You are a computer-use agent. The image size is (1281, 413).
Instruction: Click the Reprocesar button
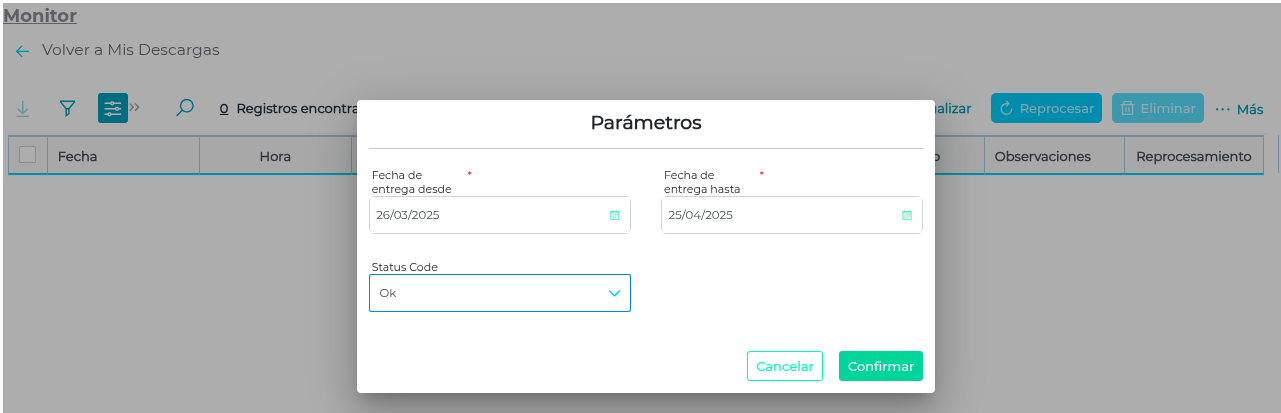coord(1046,109)
